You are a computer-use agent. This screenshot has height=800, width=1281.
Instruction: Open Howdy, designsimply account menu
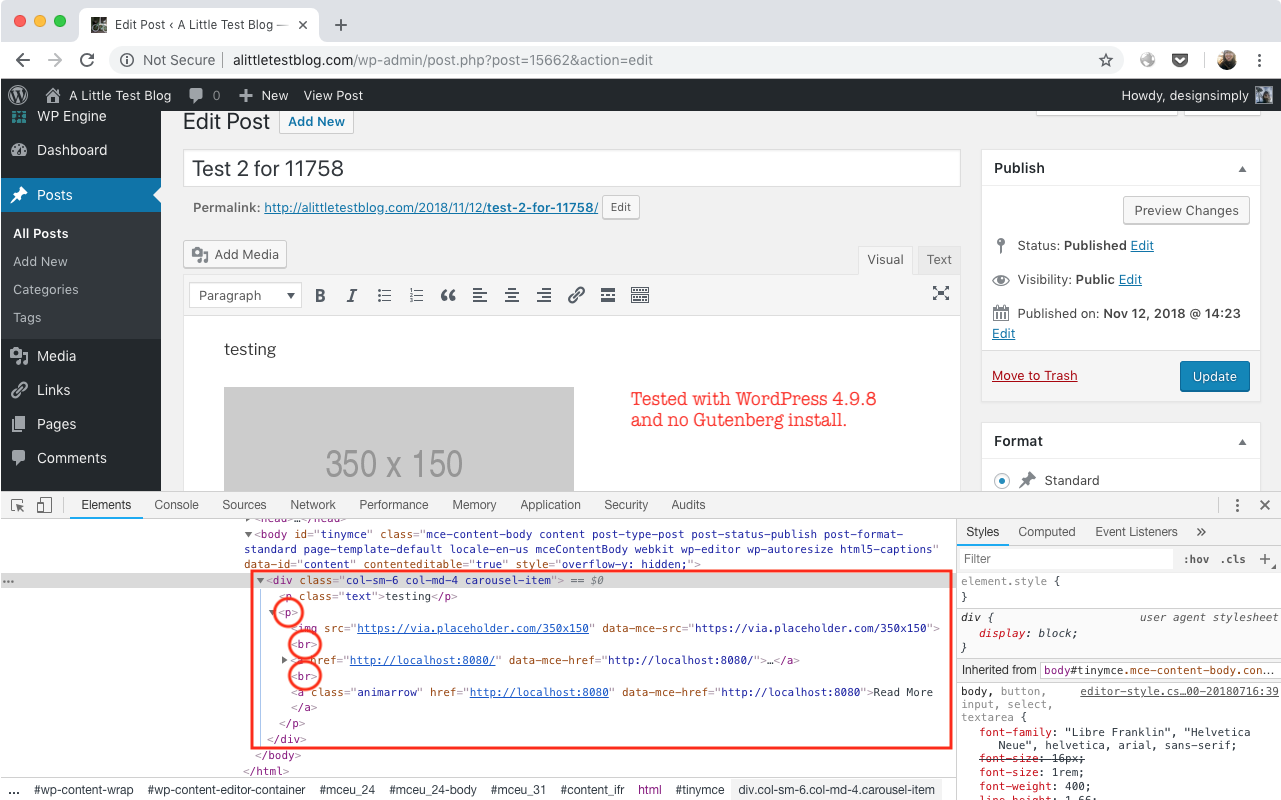[x=1197, y=95]
